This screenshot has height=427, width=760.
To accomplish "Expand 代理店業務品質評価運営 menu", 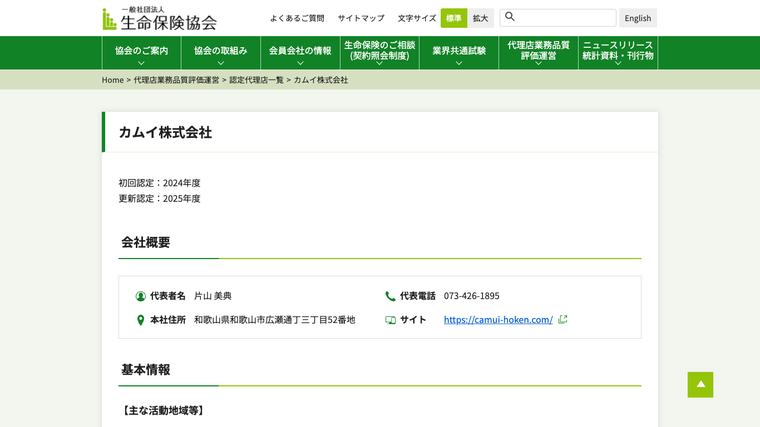I will click(x=538, y=53).
